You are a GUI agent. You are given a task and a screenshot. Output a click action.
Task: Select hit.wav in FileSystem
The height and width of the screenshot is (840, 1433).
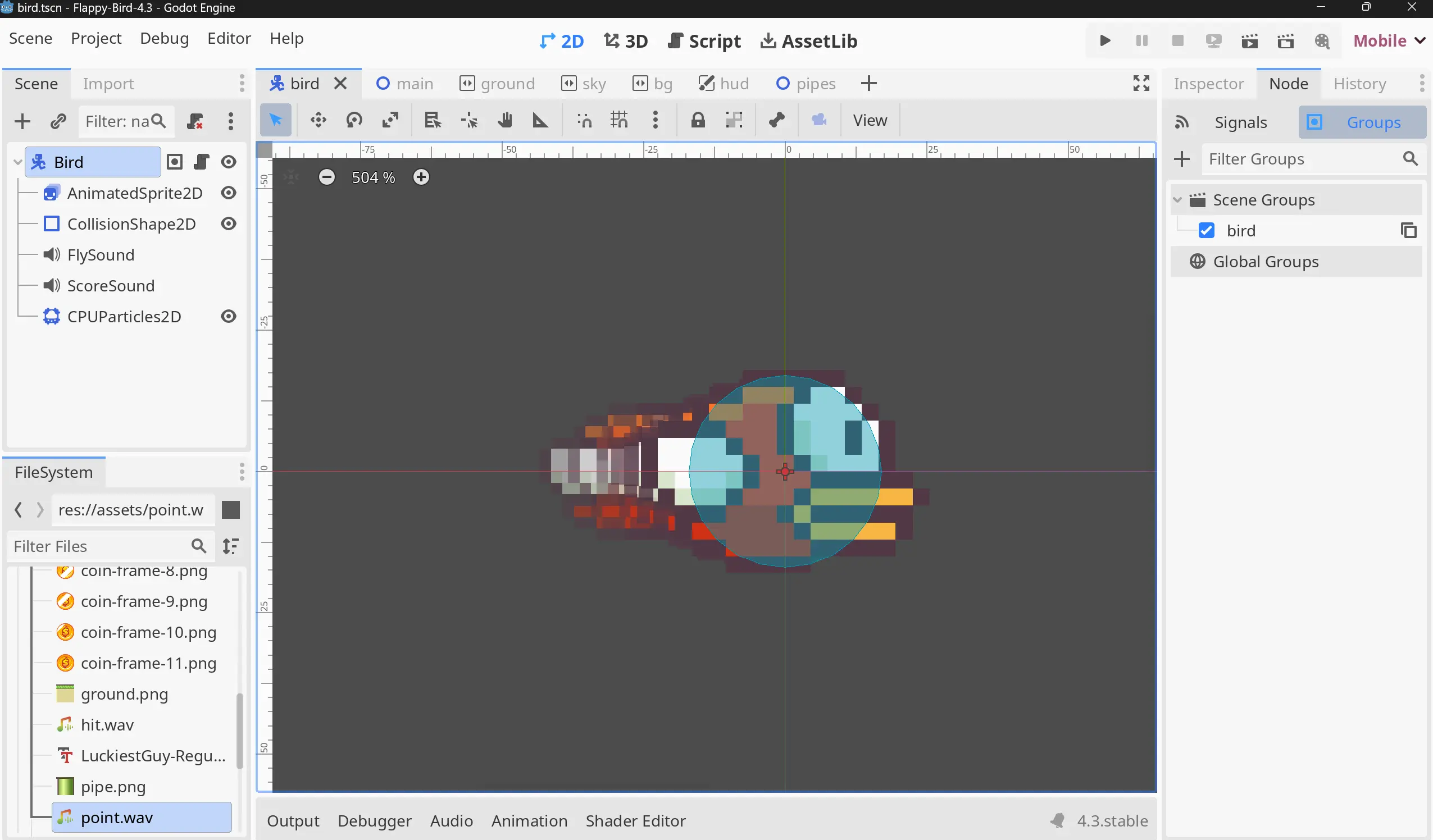tap(107, 725)
